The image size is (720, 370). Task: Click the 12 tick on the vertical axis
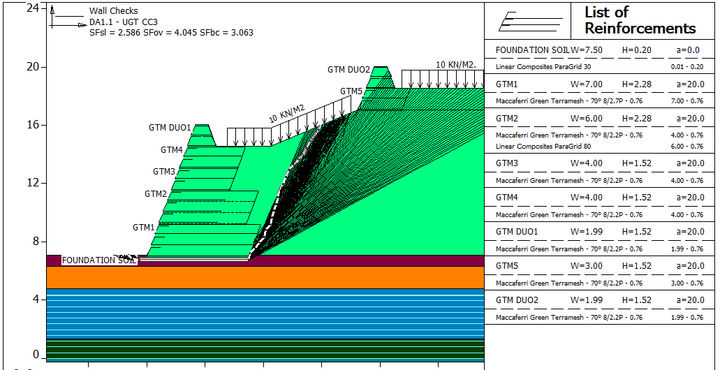click(34, 183)
